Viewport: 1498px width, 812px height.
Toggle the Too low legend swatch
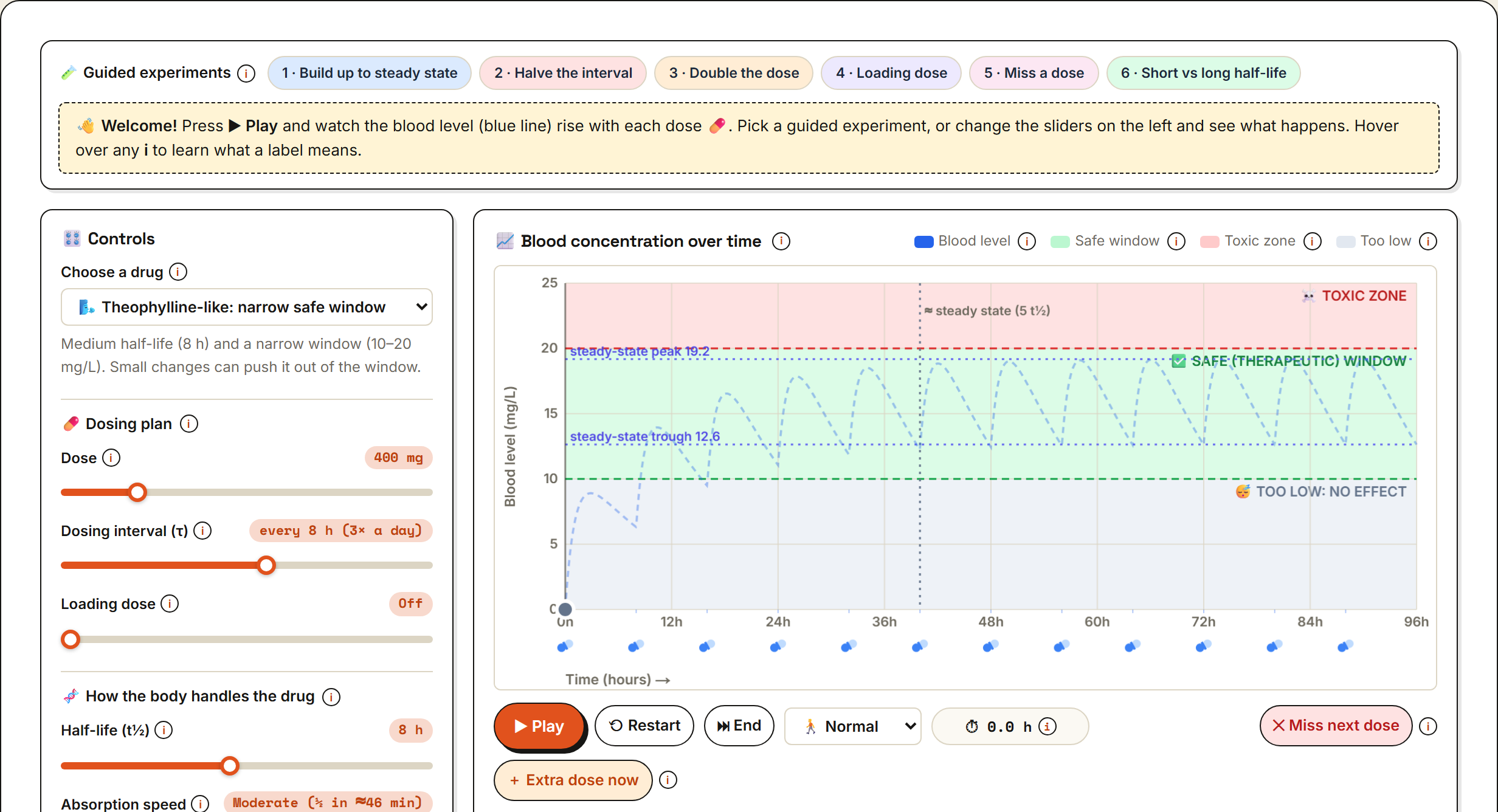tap(1345, 241)
